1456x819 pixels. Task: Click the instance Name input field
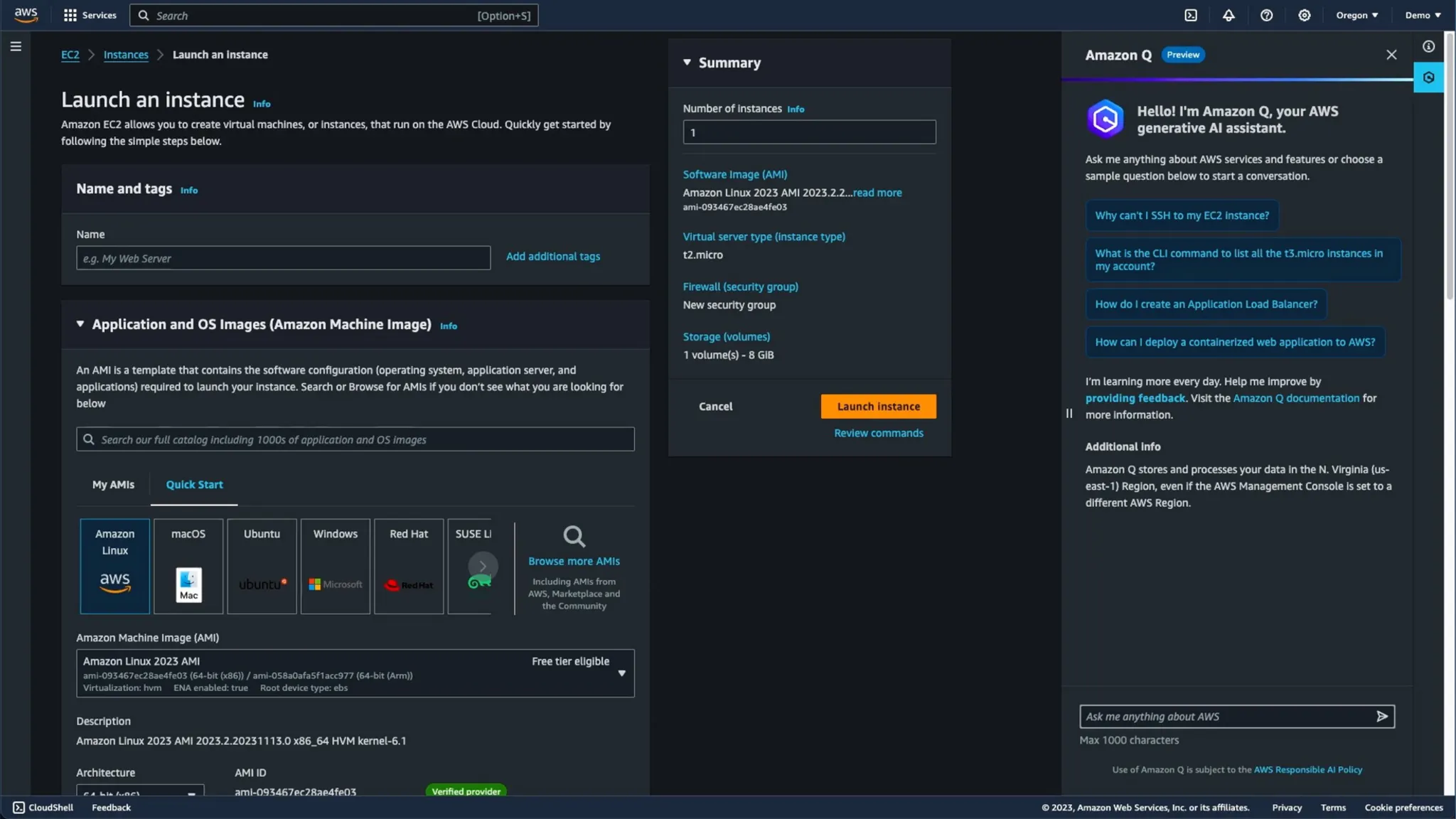[x=283, y=258]
